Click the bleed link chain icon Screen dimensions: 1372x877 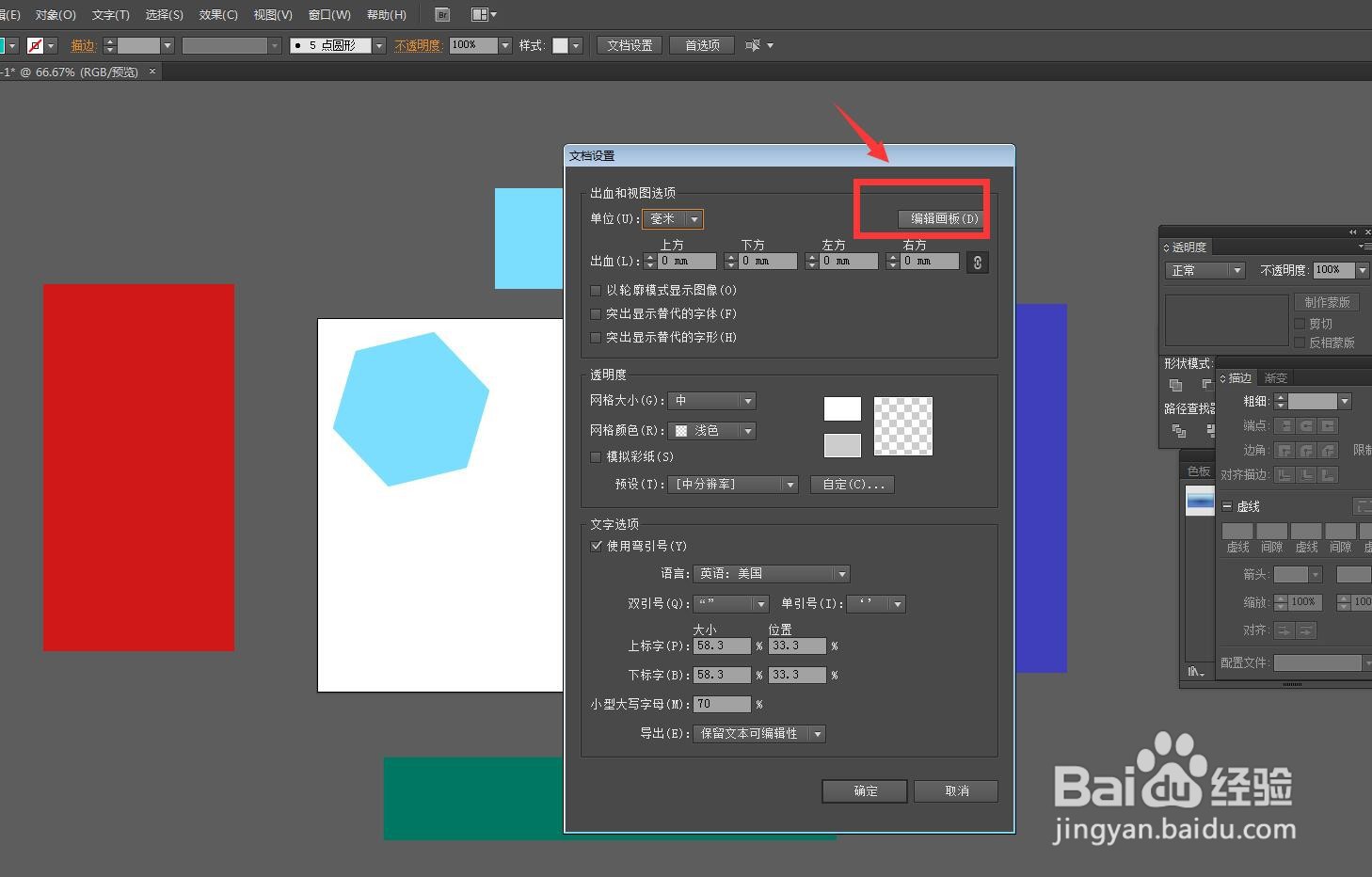pos(977,262)
